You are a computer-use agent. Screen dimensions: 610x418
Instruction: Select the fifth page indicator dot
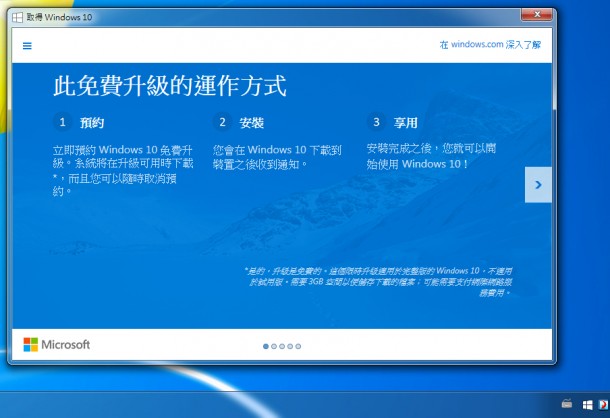[x=298, y=346]
